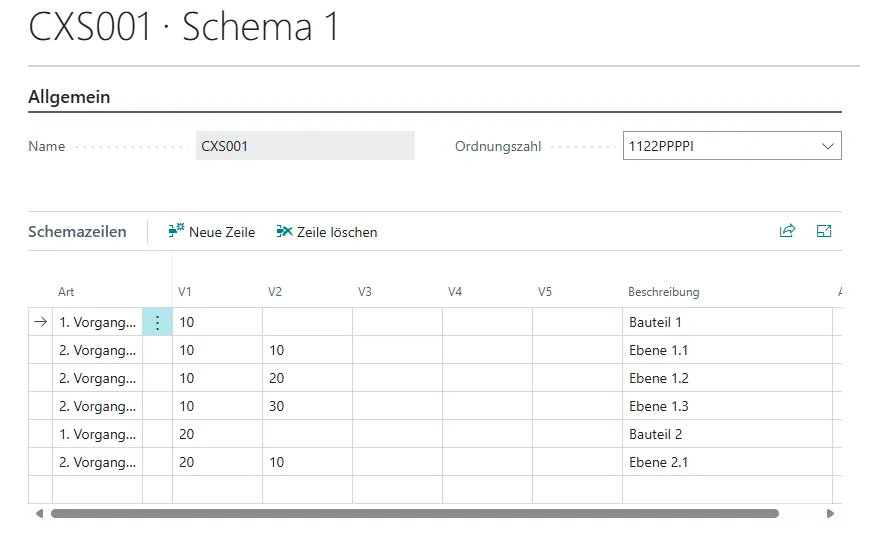Click the row selector arrow for Bauteil 1
Screen dimensions: 872x552
coord(40,322)
